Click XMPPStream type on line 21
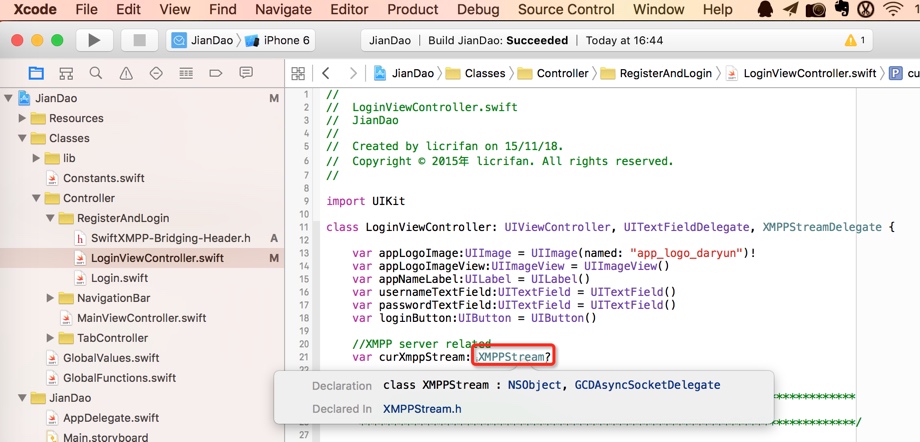This screenshot has height=442, width=920. point(511,357)
